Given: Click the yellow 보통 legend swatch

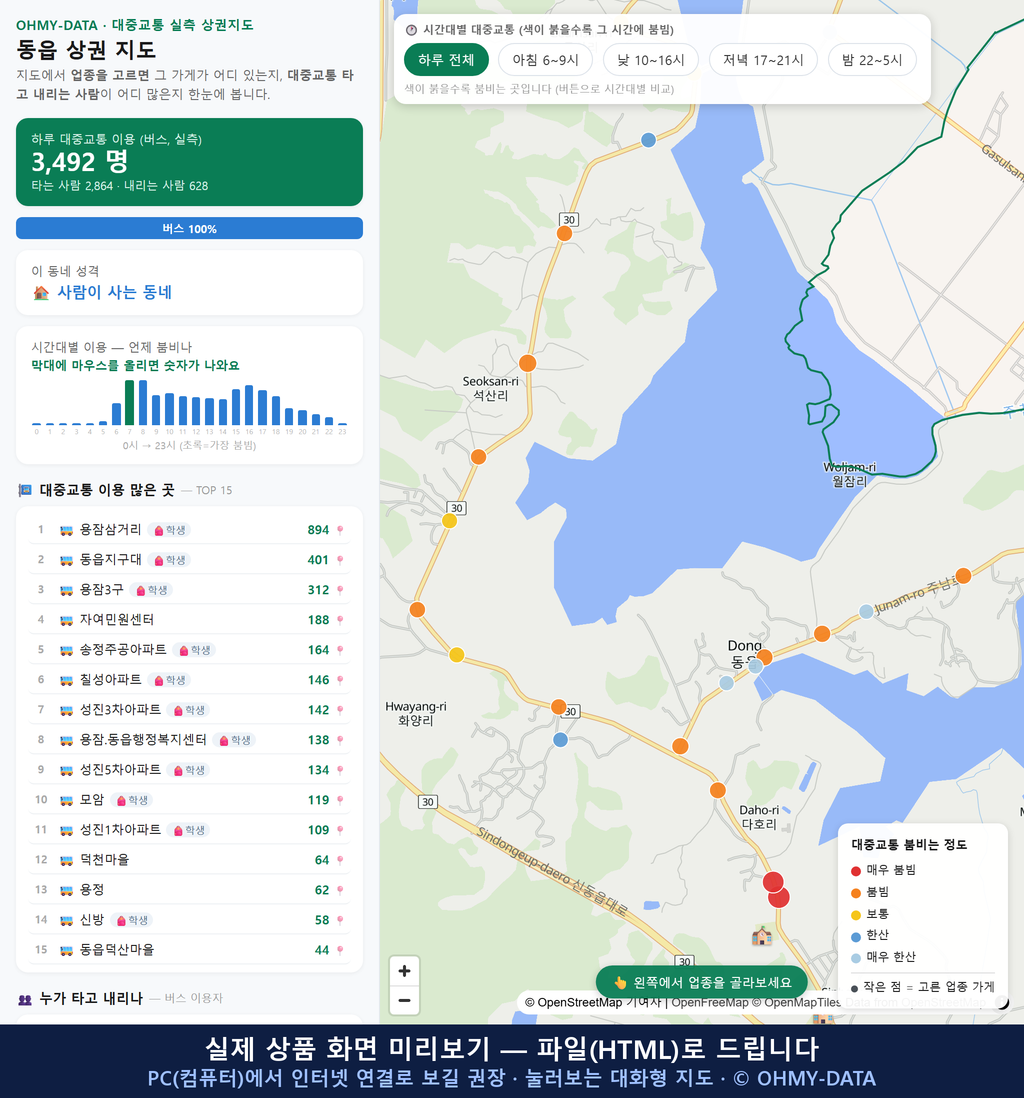Looking at the screenshot, I should coord(855,915).
